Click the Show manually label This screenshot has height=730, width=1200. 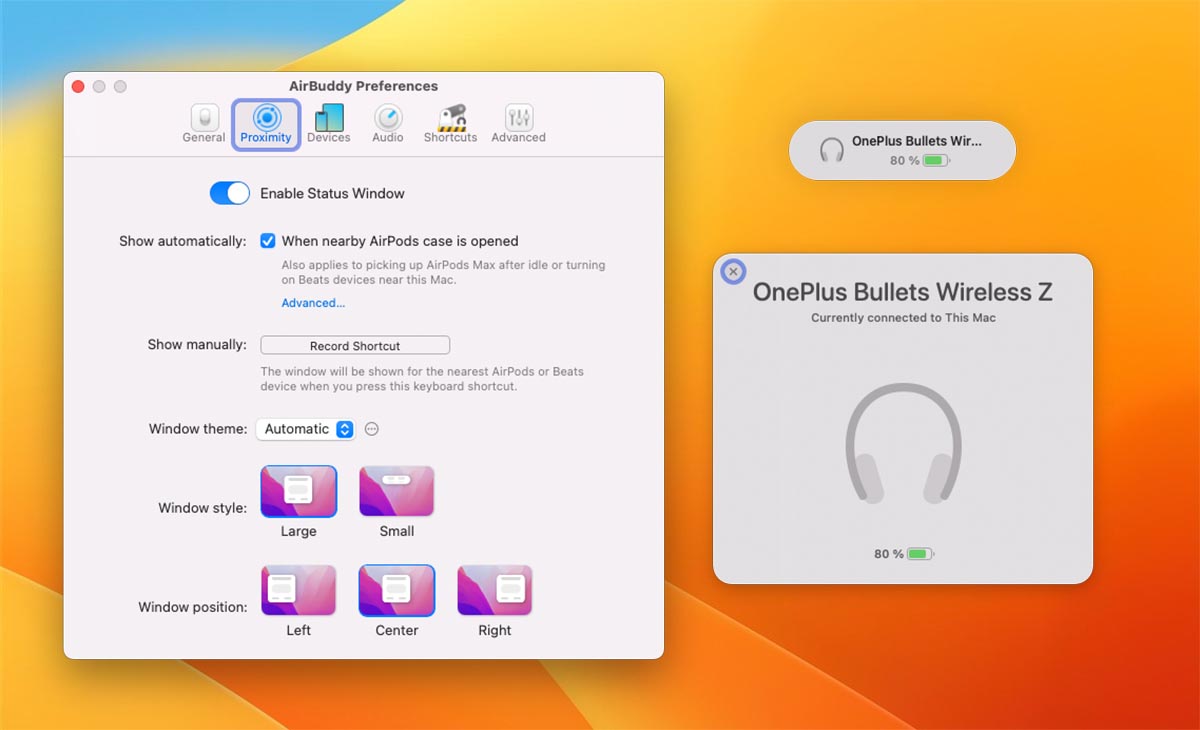tap(197, 344)
